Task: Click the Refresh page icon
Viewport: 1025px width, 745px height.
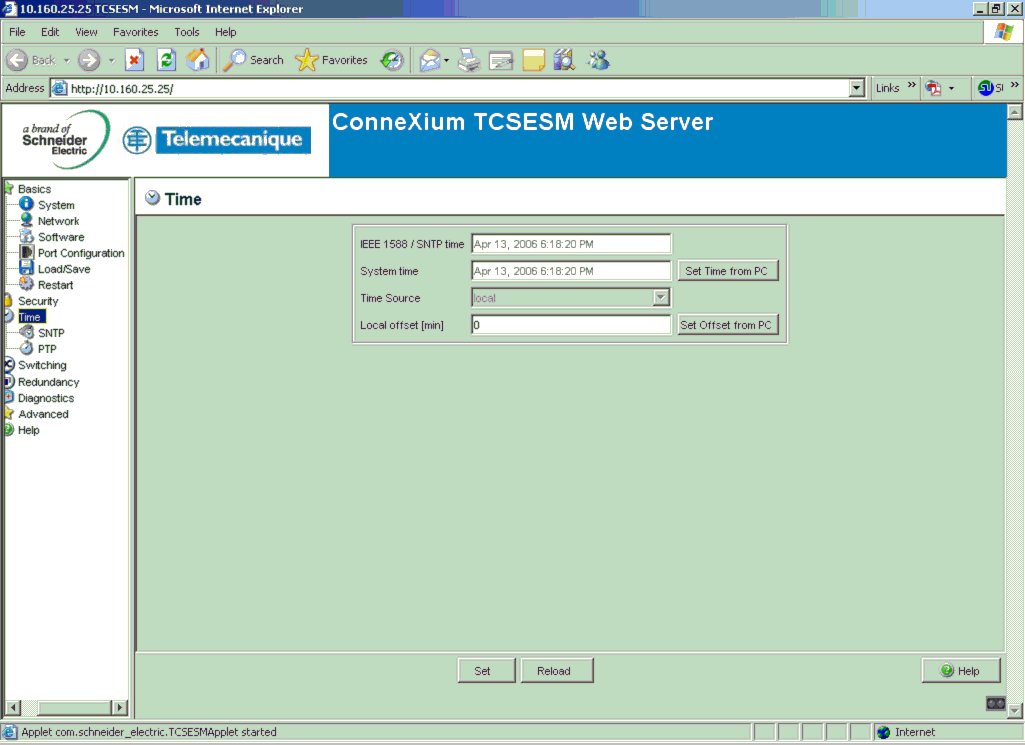Action: (x=167, y=60)
